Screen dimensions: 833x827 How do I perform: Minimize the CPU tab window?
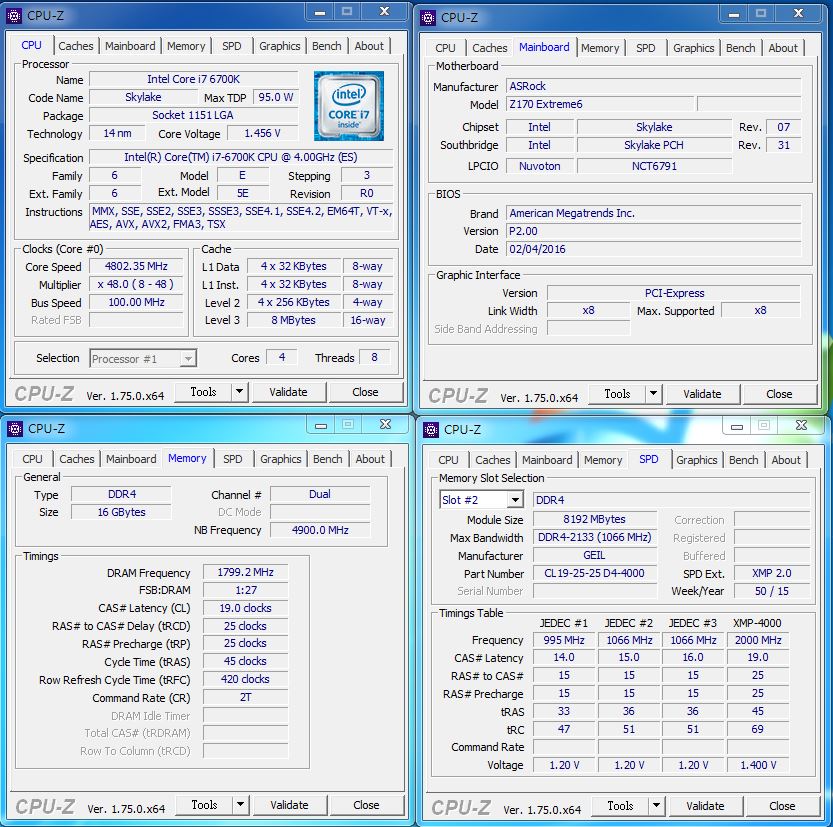320,12
